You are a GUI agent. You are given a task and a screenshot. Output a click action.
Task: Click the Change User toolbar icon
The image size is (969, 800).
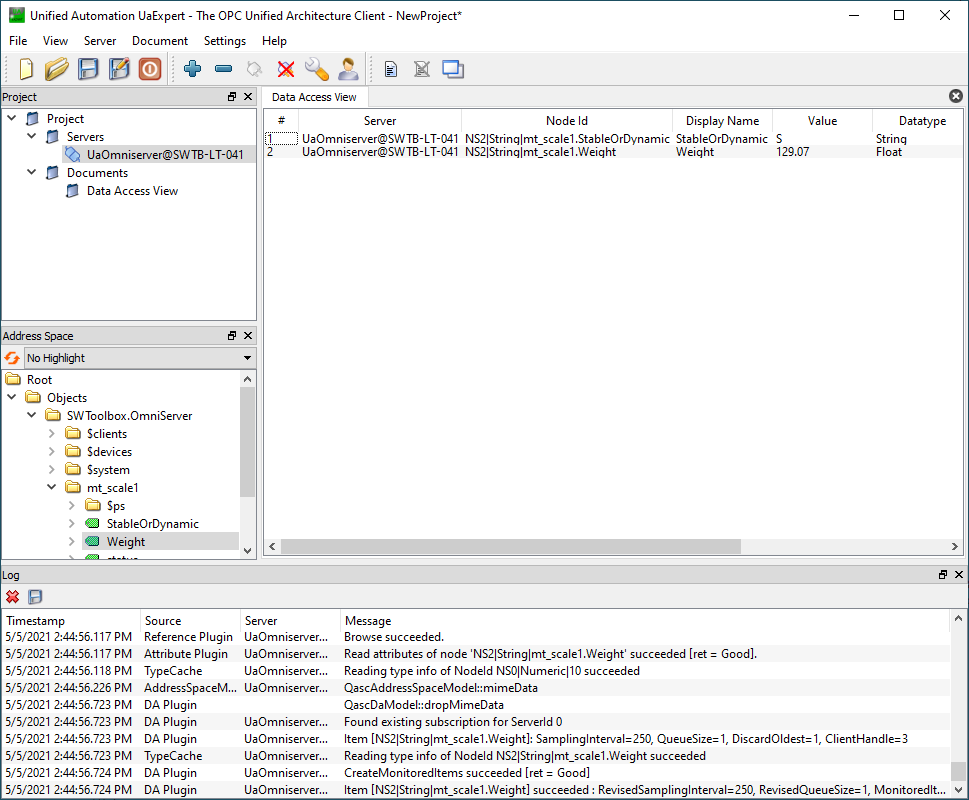[349, 69]
